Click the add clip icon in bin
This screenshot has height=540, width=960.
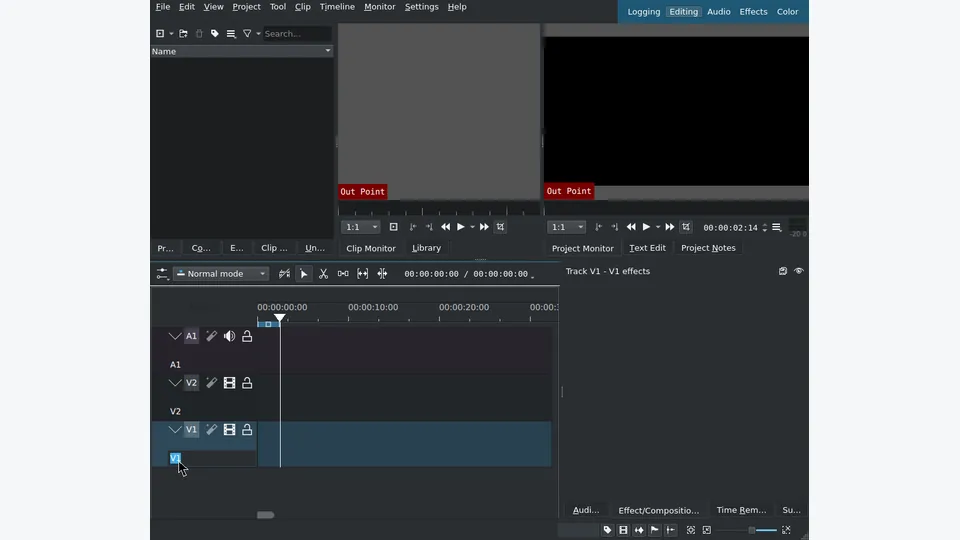point(160,34)
